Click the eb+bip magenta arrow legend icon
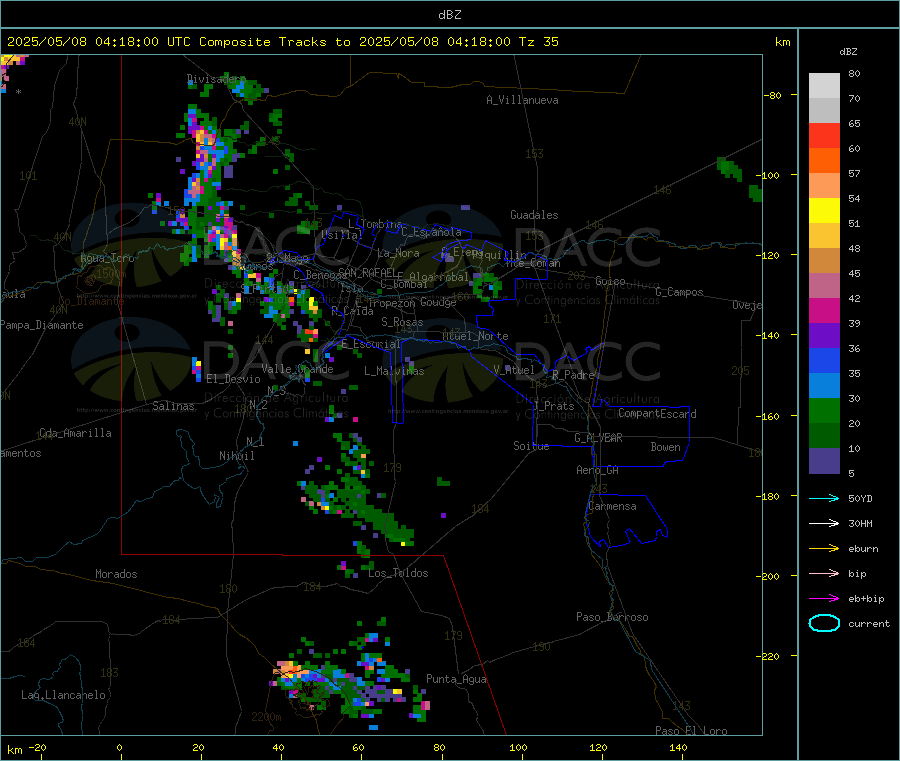Screen dimensions: 900x761 [x=824, y=599]
